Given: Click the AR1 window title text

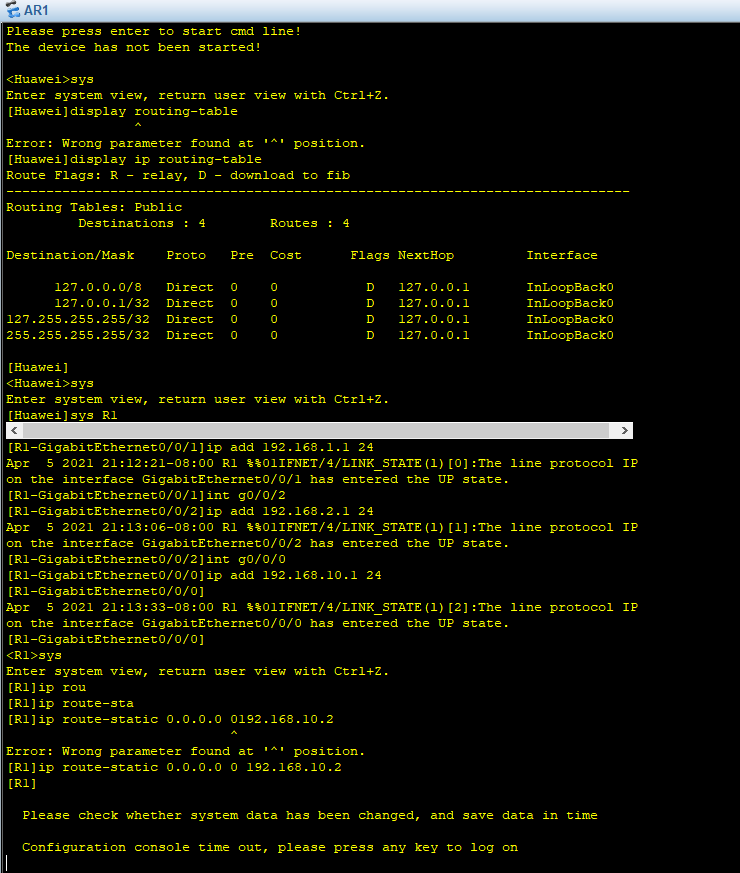Looking at the screenshot, I should point(36,11).
